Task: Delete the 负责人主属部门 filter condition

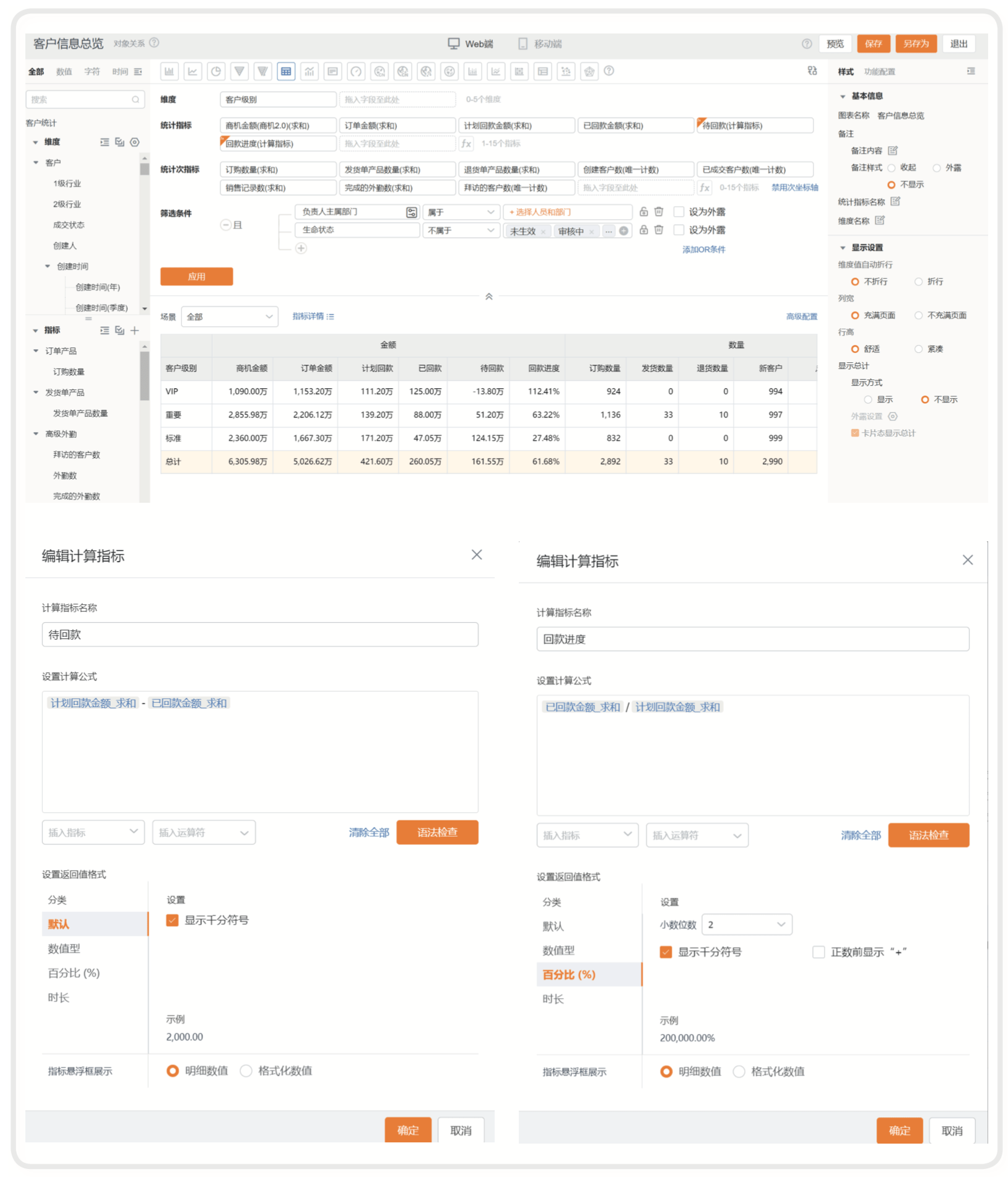Action: pyautogui.click(x=659, y=212)
